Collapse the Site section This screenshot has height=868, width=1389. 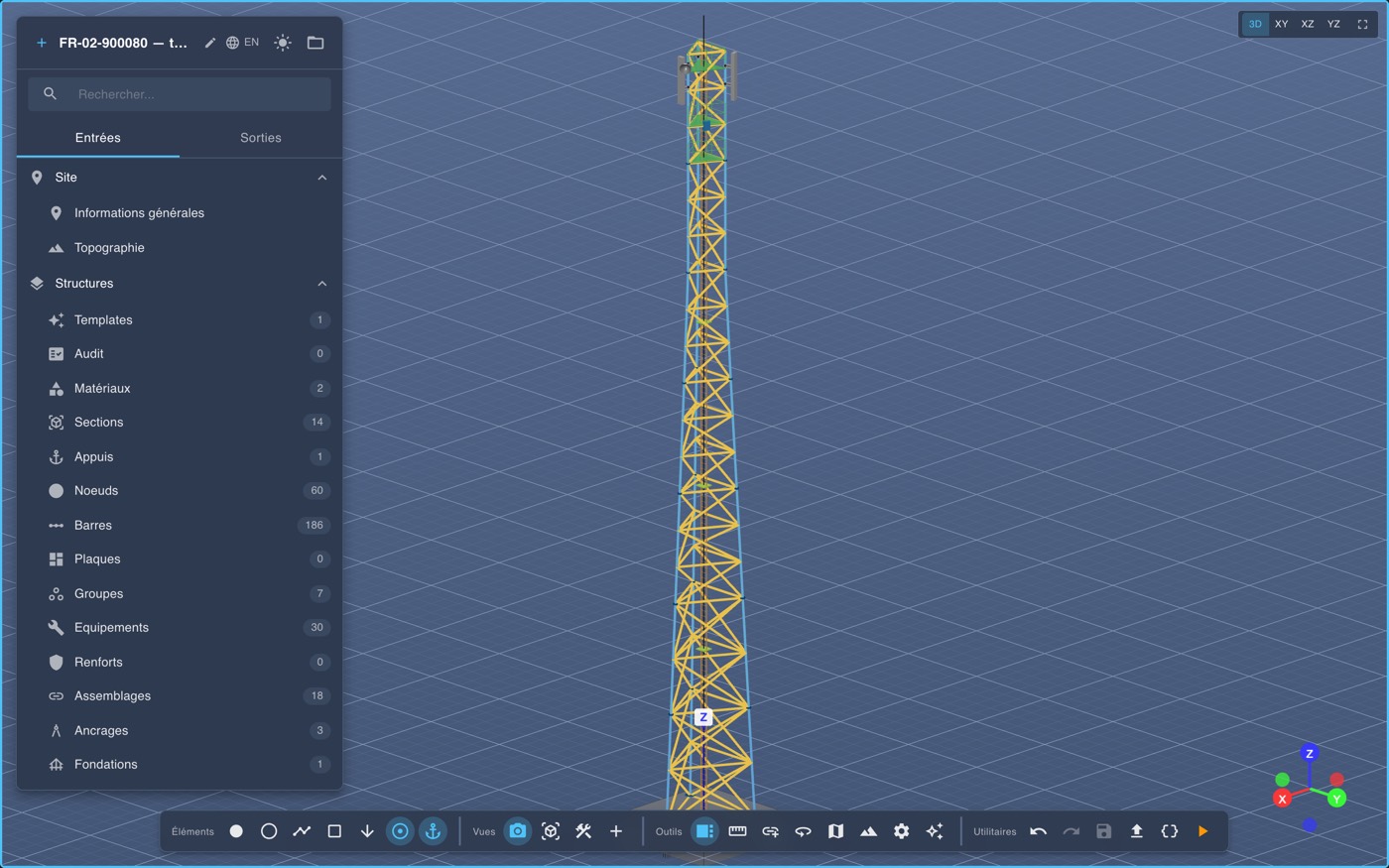pyautogui.click(x=321, y=178)
